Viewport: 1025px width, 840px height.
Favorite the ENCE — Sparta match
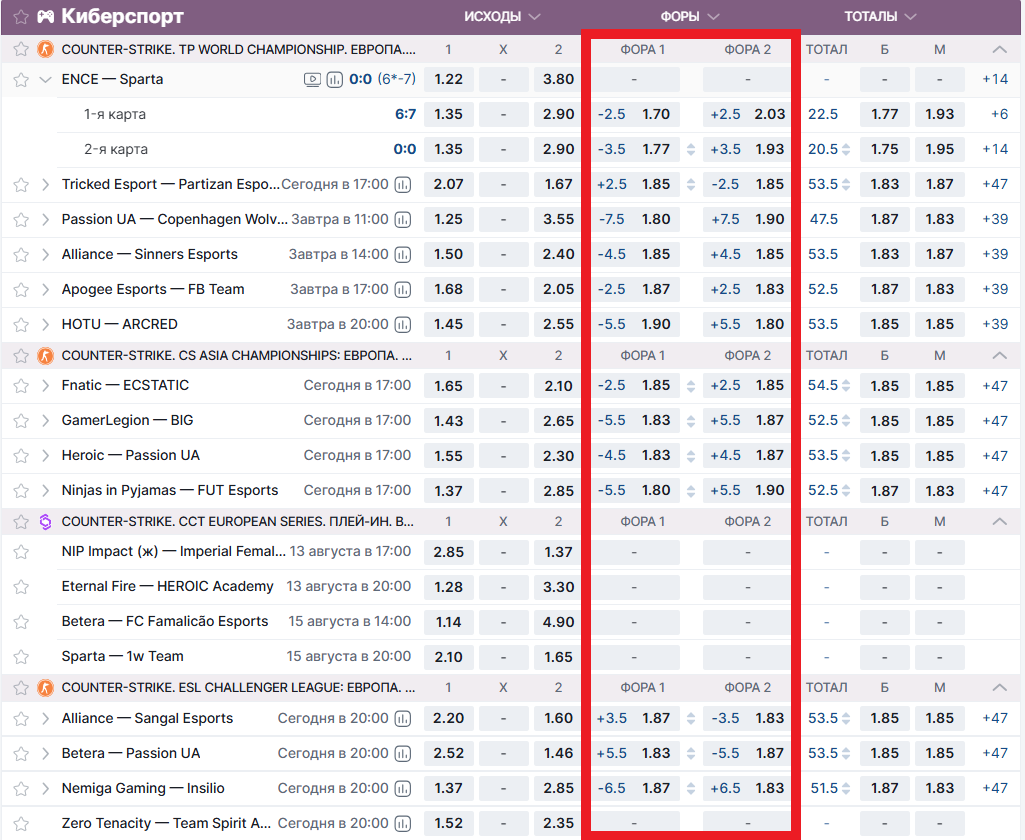tap(21, 80)
